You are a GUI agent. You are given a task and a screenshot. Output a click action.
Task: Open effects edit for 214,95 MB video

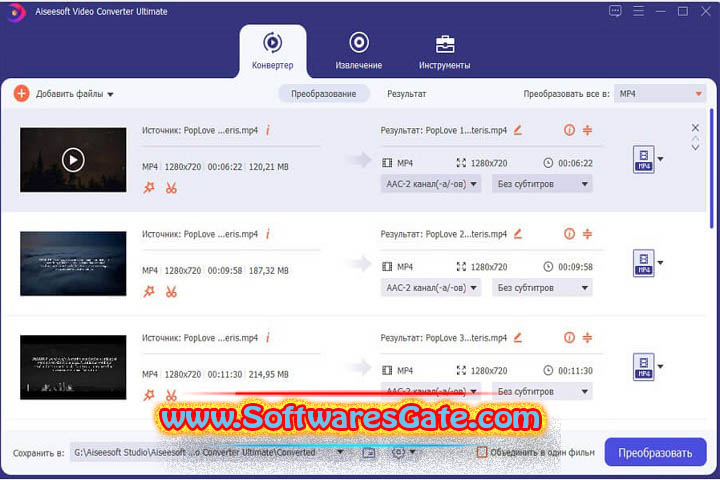149,395
